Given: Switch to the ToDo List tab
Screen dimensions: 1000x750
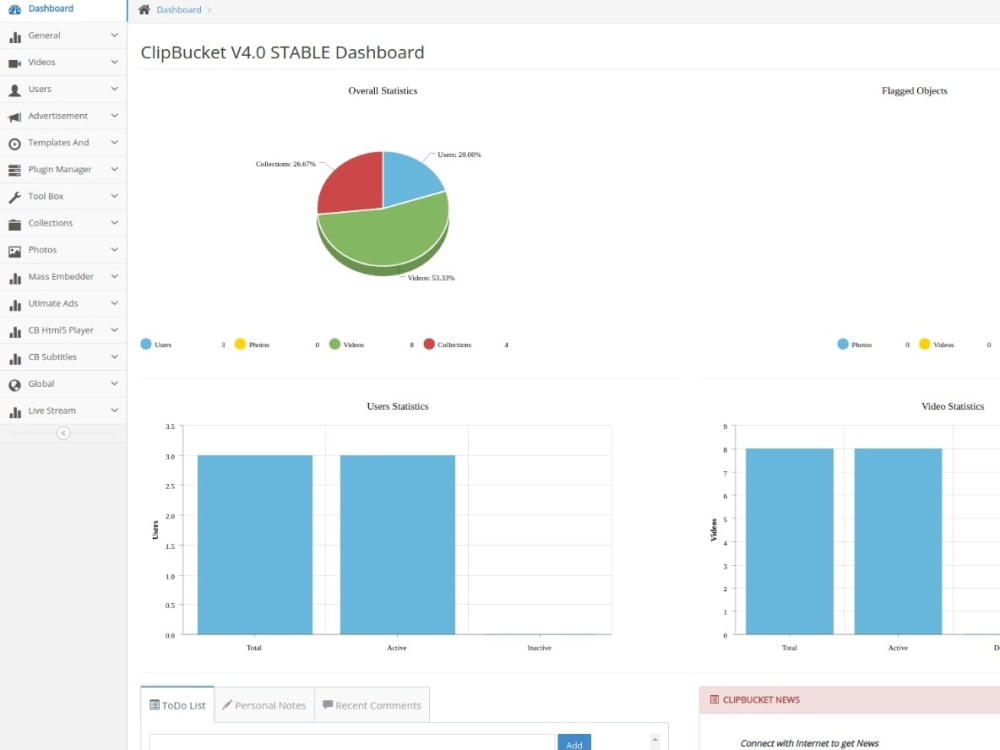Looking at the screenshot, I should (x=177, y=705).
